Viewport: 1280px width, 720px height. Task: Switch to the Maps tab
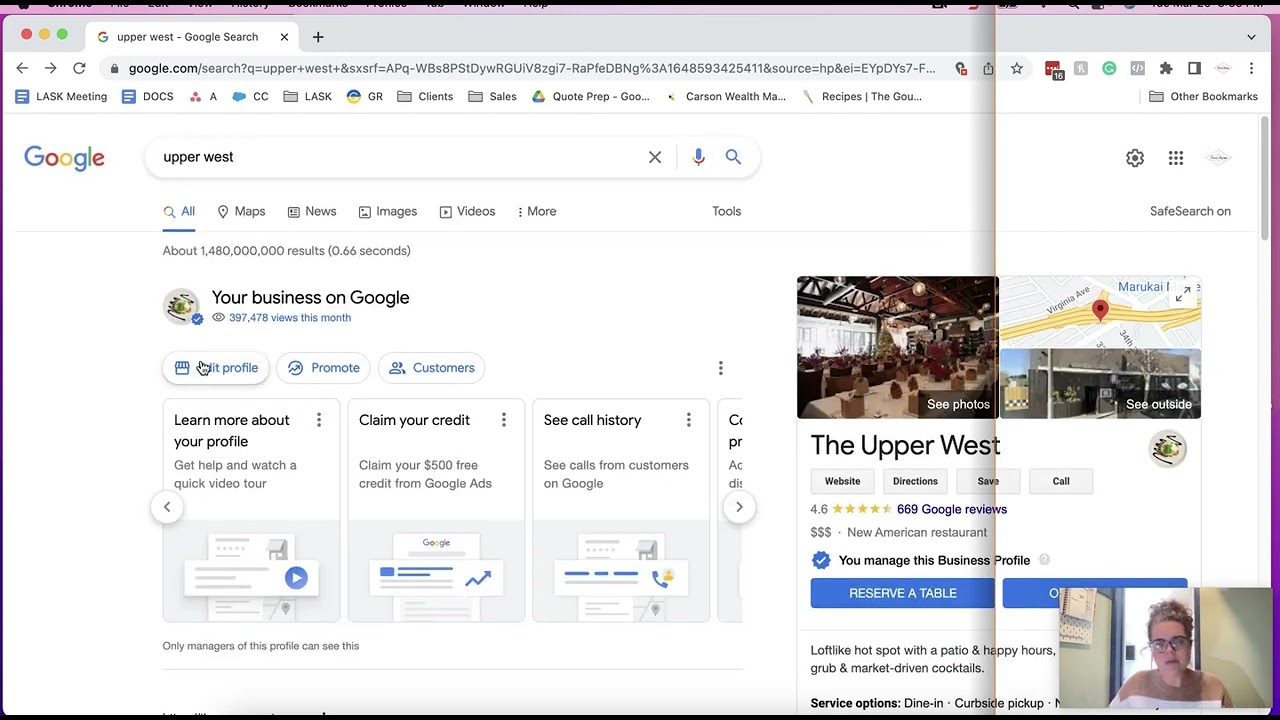[x=241, y=211]
